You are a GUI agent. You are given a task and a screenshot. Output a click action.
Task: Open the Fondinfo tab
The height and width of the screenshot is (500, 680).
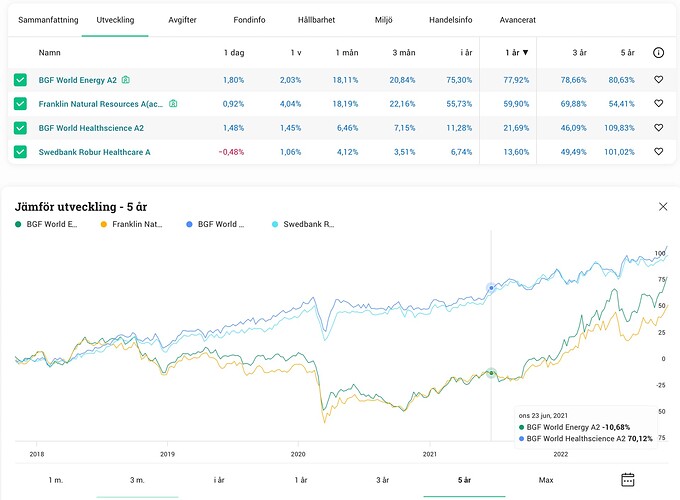click(249, 20)
